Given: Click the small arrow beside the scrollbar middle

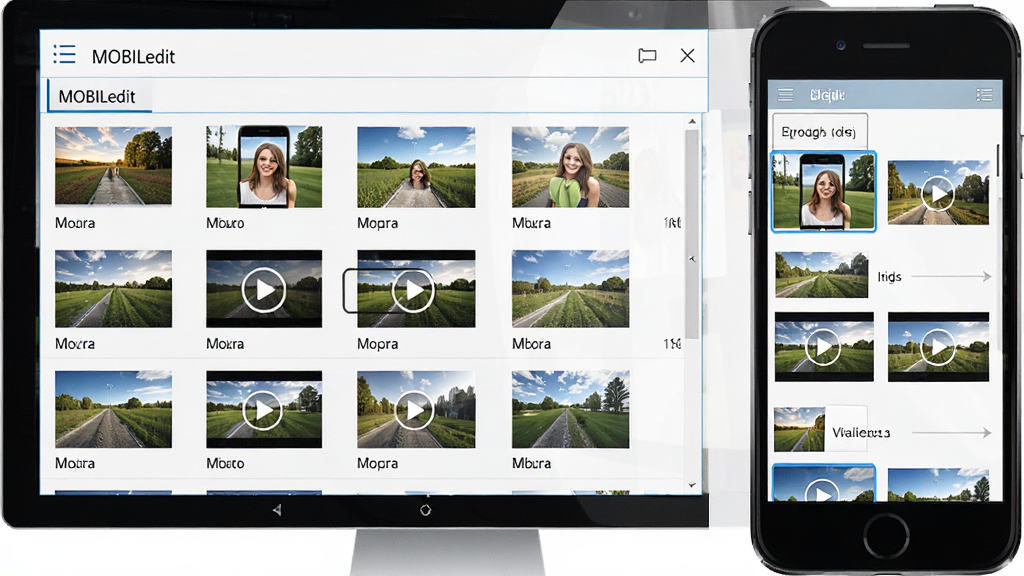Looking at the screenshot, I should click(692, 259).
